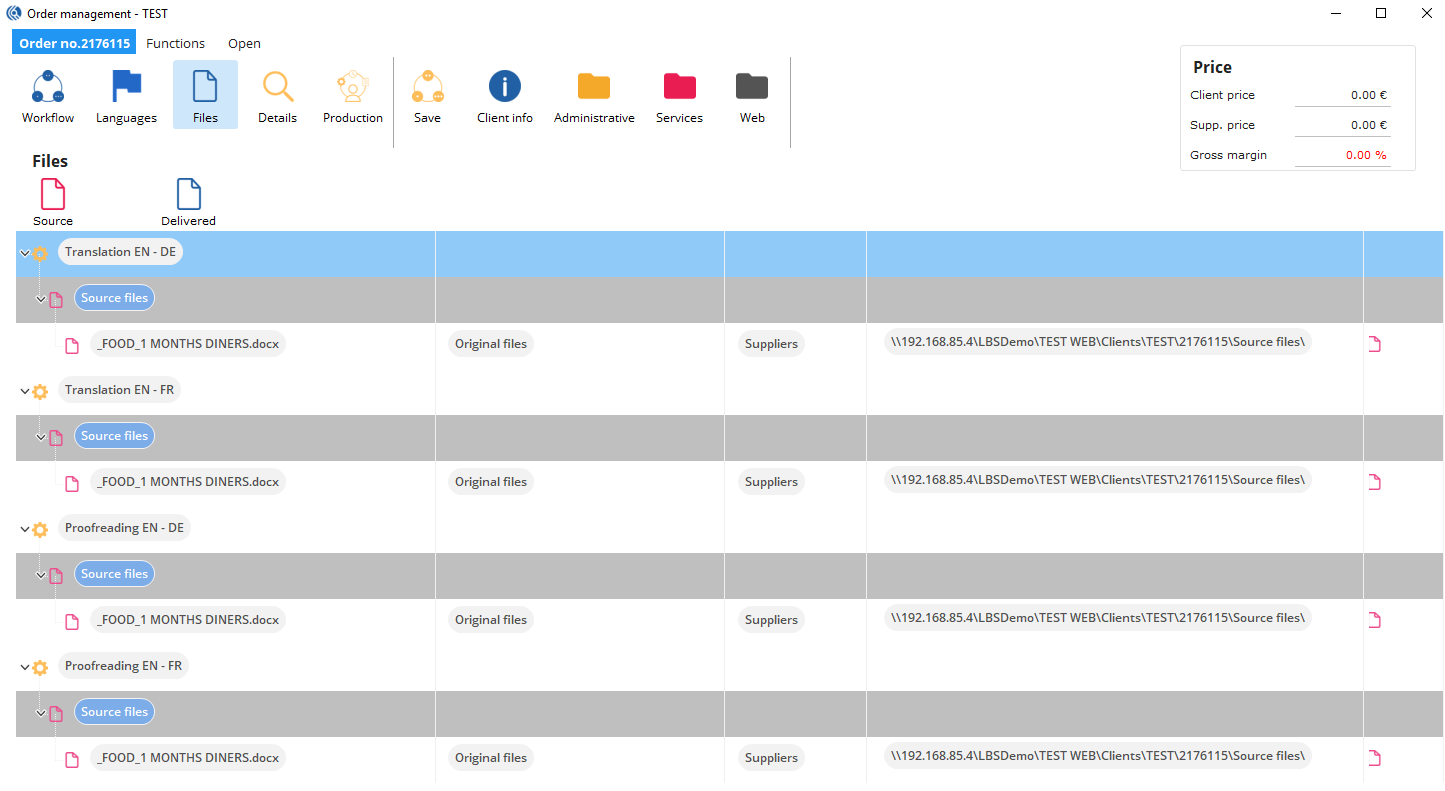1445x791 pixels.
Task: Open the Production toolbar icon
Action: 352,88
